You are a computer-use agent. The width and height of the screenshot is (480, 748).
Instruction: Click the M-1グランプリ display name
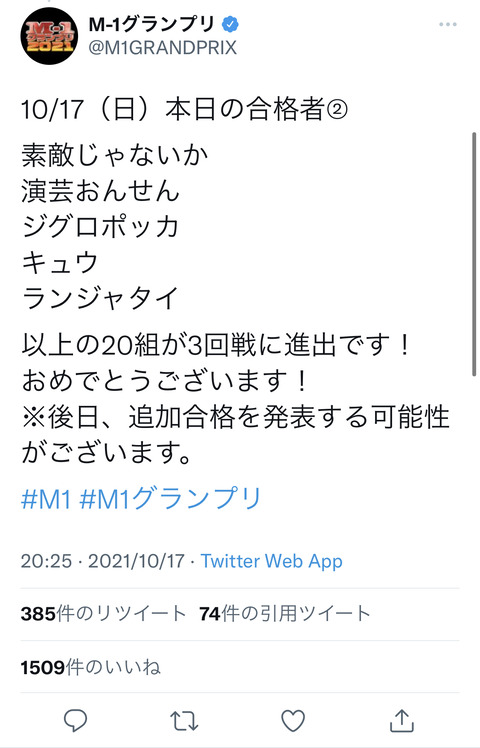(151, 24)
